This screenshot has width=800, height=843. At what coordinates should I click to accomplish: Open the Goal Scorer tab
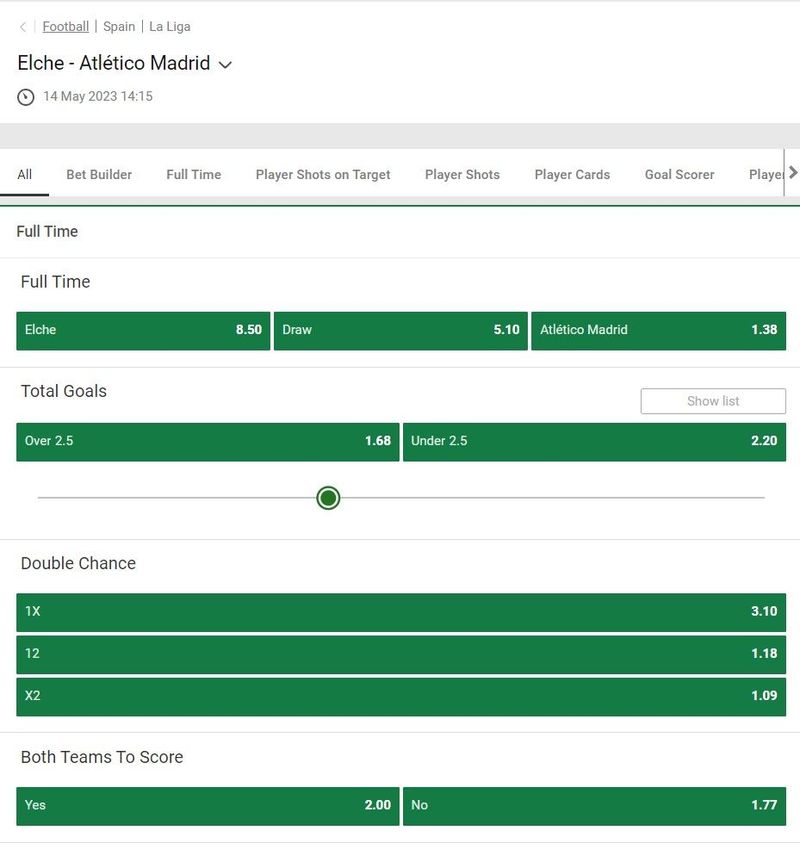coord(680,174)
